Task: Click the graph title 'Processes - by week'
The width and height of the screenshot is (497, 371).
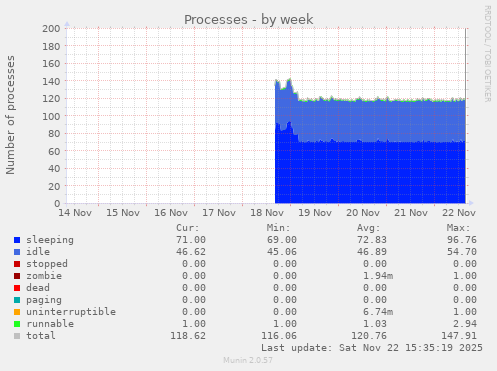Action: click(x=249, y=20)
